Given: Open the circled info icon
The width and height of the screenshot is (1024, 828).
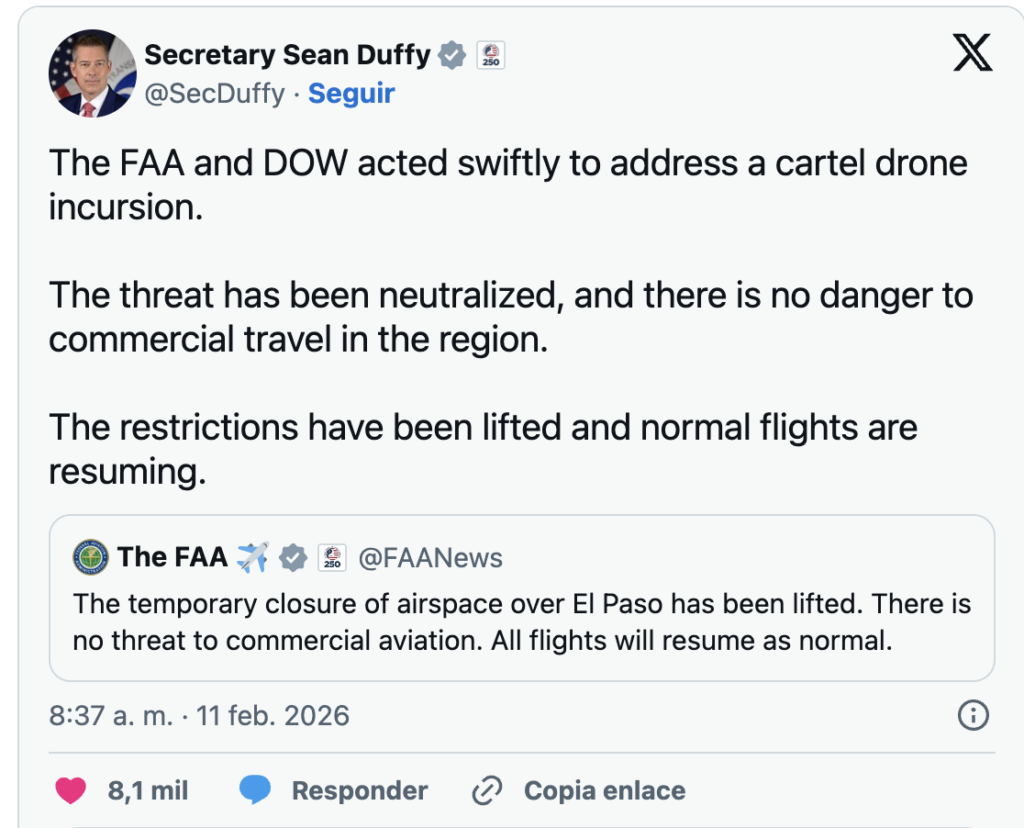Looking at the screenshot, I should pos(973,715).
